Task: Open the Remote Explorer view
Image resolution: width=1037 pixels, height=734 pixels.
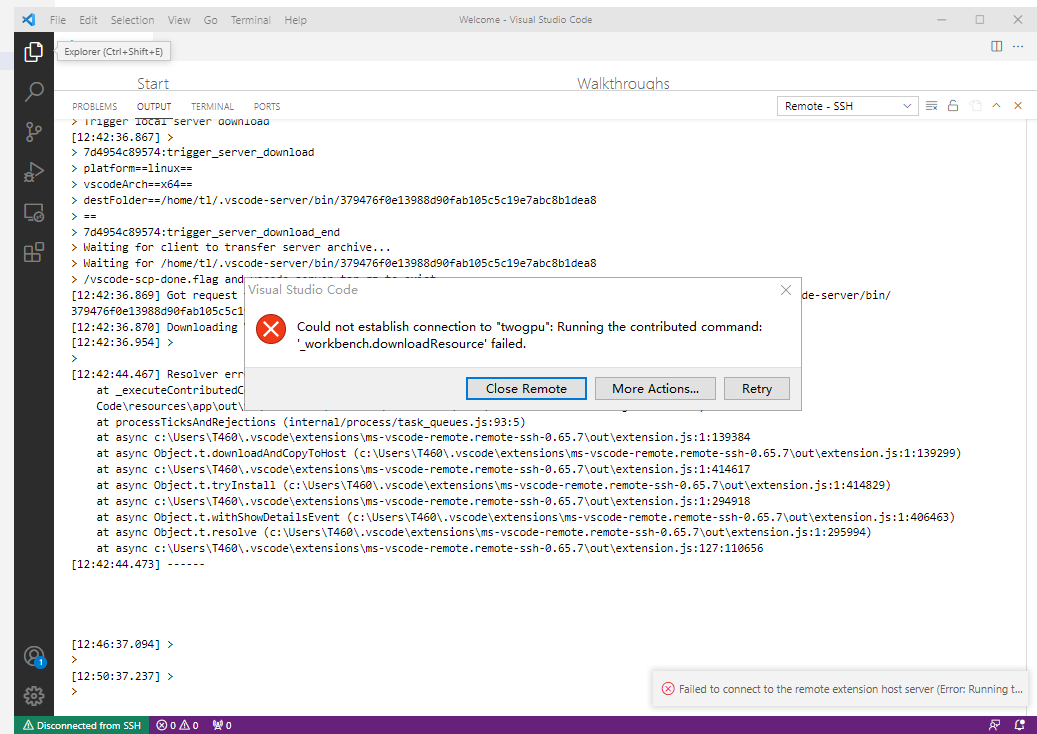Action: pyautogui.click(x=33, y=212)
